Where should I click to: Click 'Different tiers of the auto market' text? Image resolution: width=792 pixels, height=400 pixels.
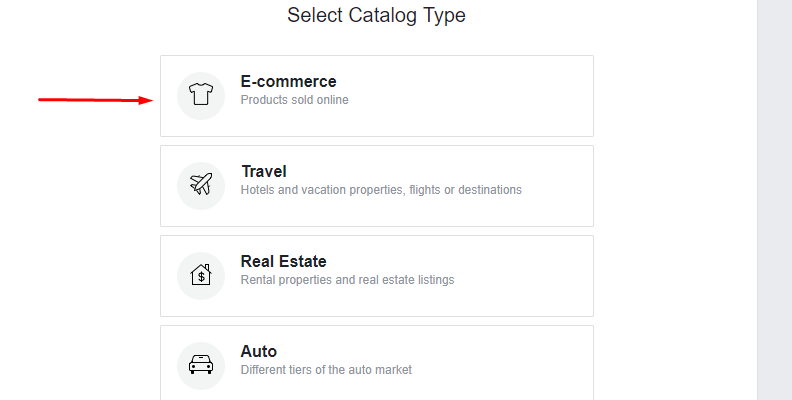click(326, 370)
